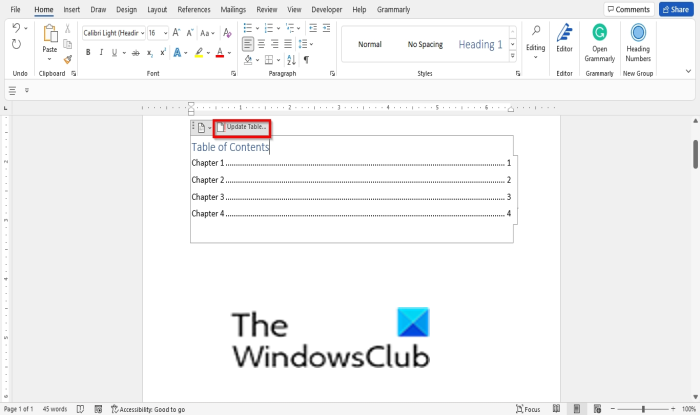
Task: Apply the No Spacing style
Action: (425, 44)
